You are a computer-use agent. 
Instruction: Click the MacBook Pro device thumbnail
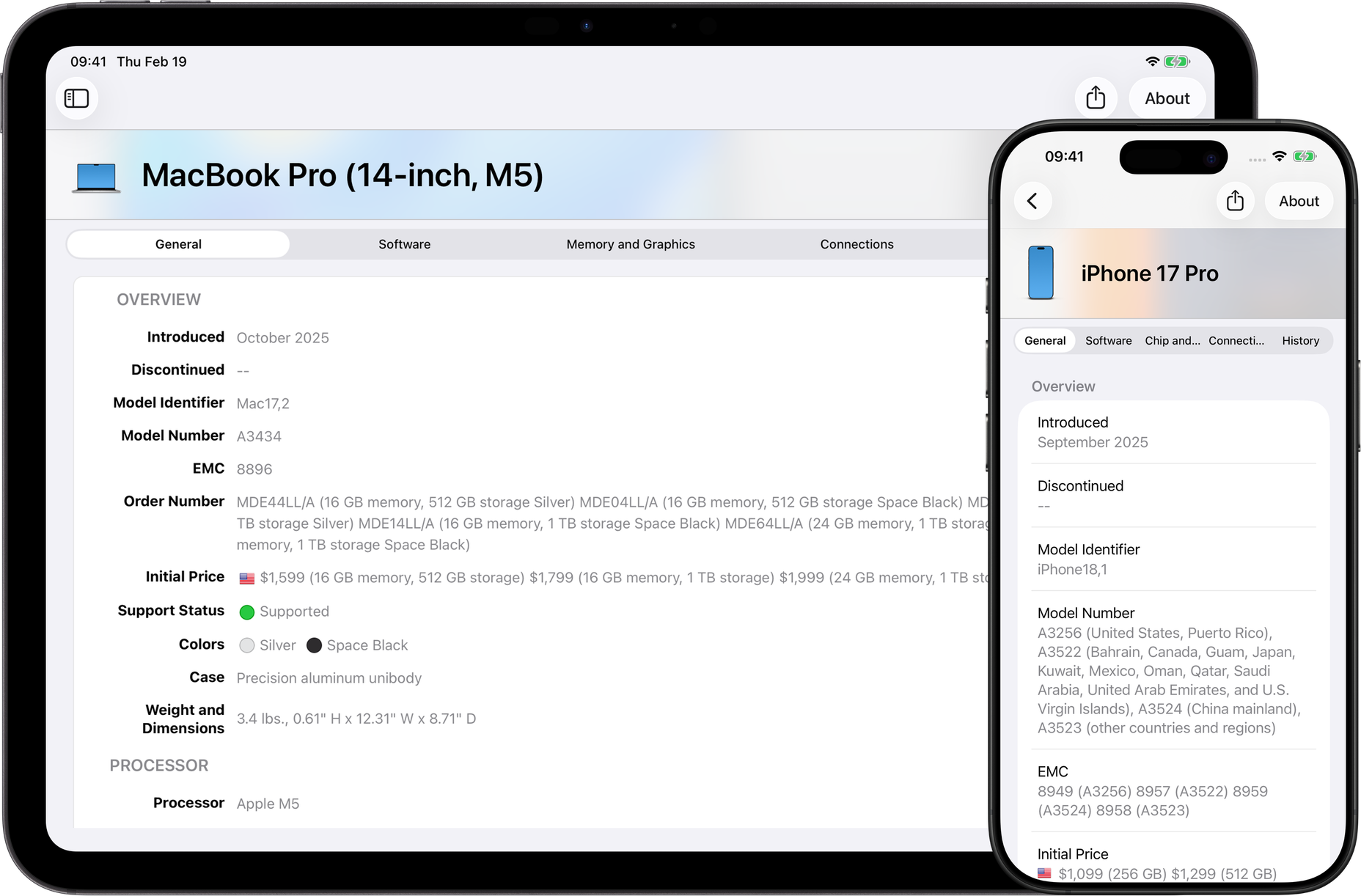96,177
